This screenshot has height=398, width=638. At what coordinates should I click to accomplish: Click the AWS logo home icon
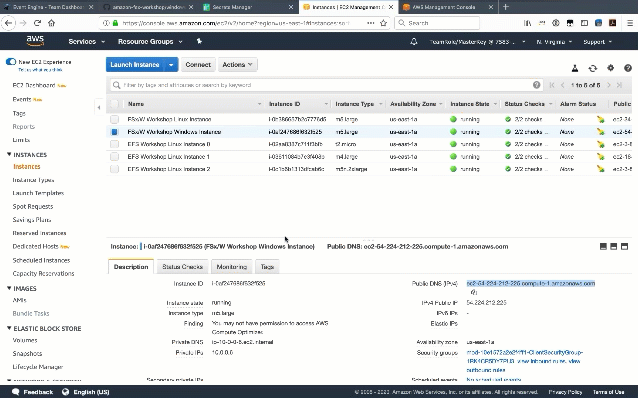[x=35, y=41]
